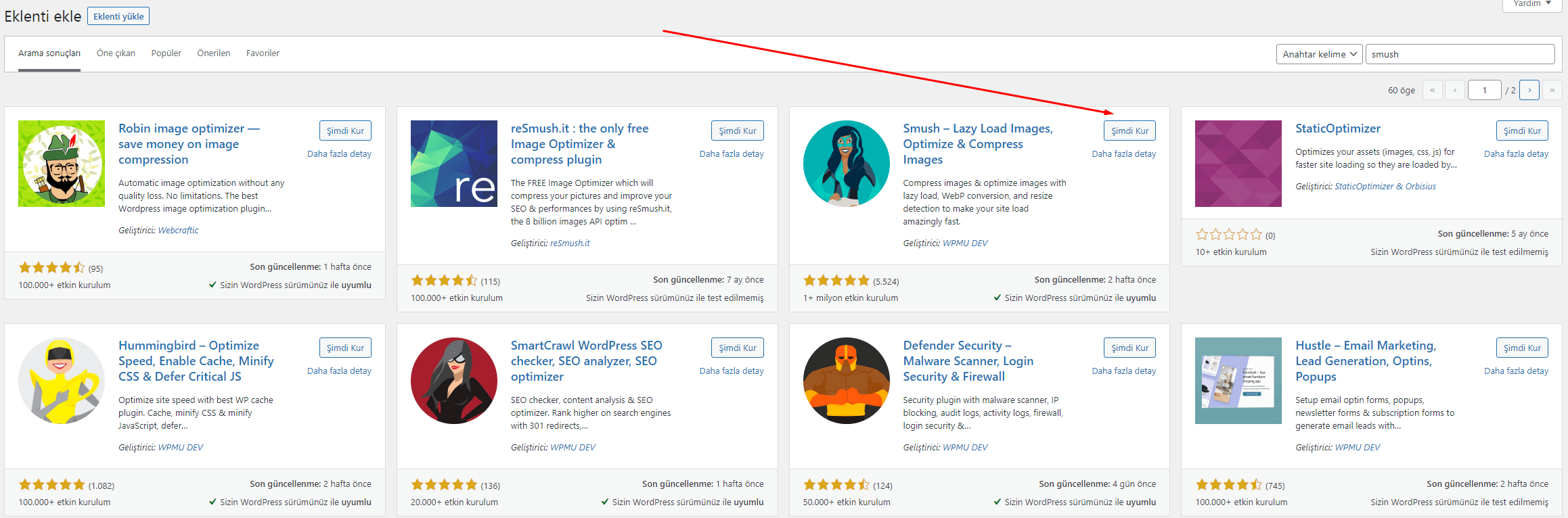
Task: Switch to Favoriler tab
Action: (x=263, y=53)
